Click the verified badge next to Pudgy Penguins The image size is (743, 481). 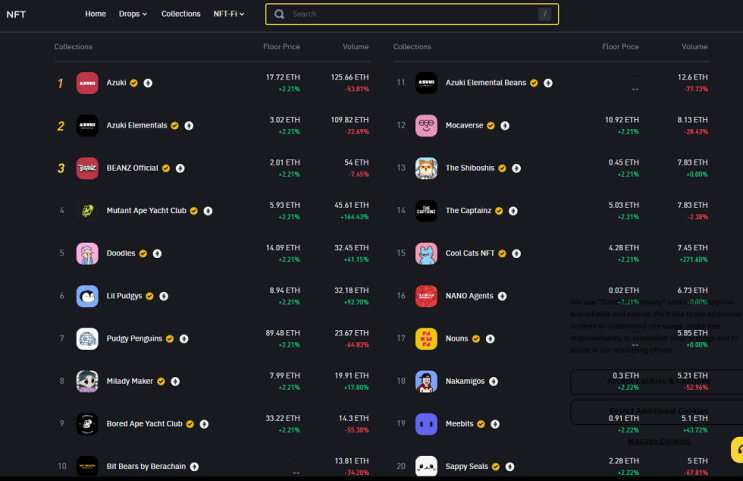170,339
